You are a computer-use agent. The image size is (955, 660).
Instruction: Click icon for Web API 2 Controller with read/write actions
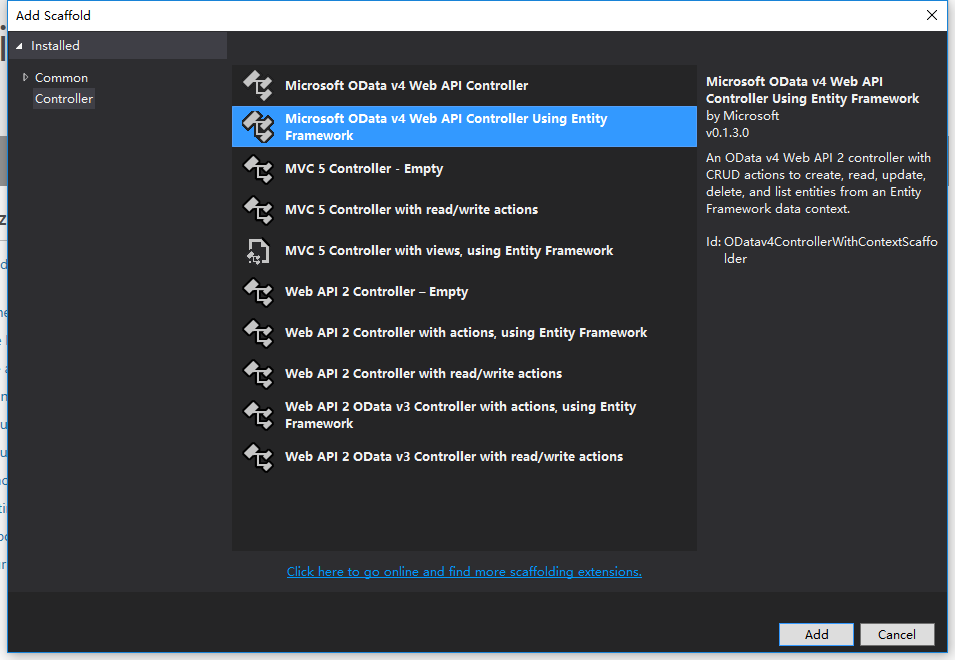point(258,373)
